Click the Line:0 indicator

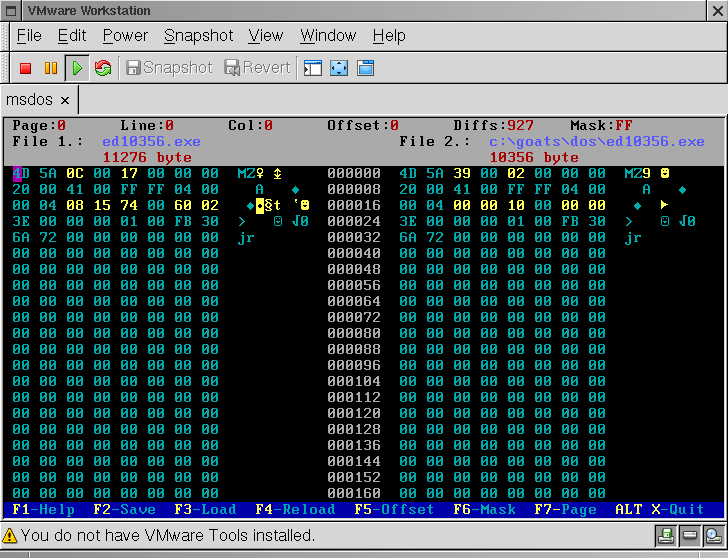click(147, 125)
